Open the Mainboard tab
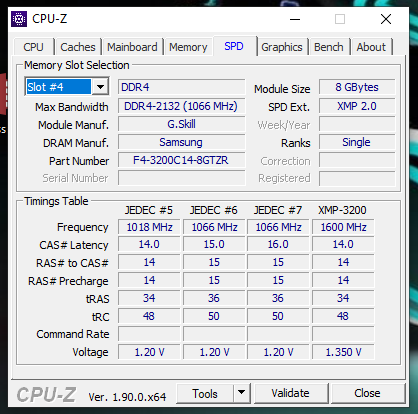 click(132, 47)
